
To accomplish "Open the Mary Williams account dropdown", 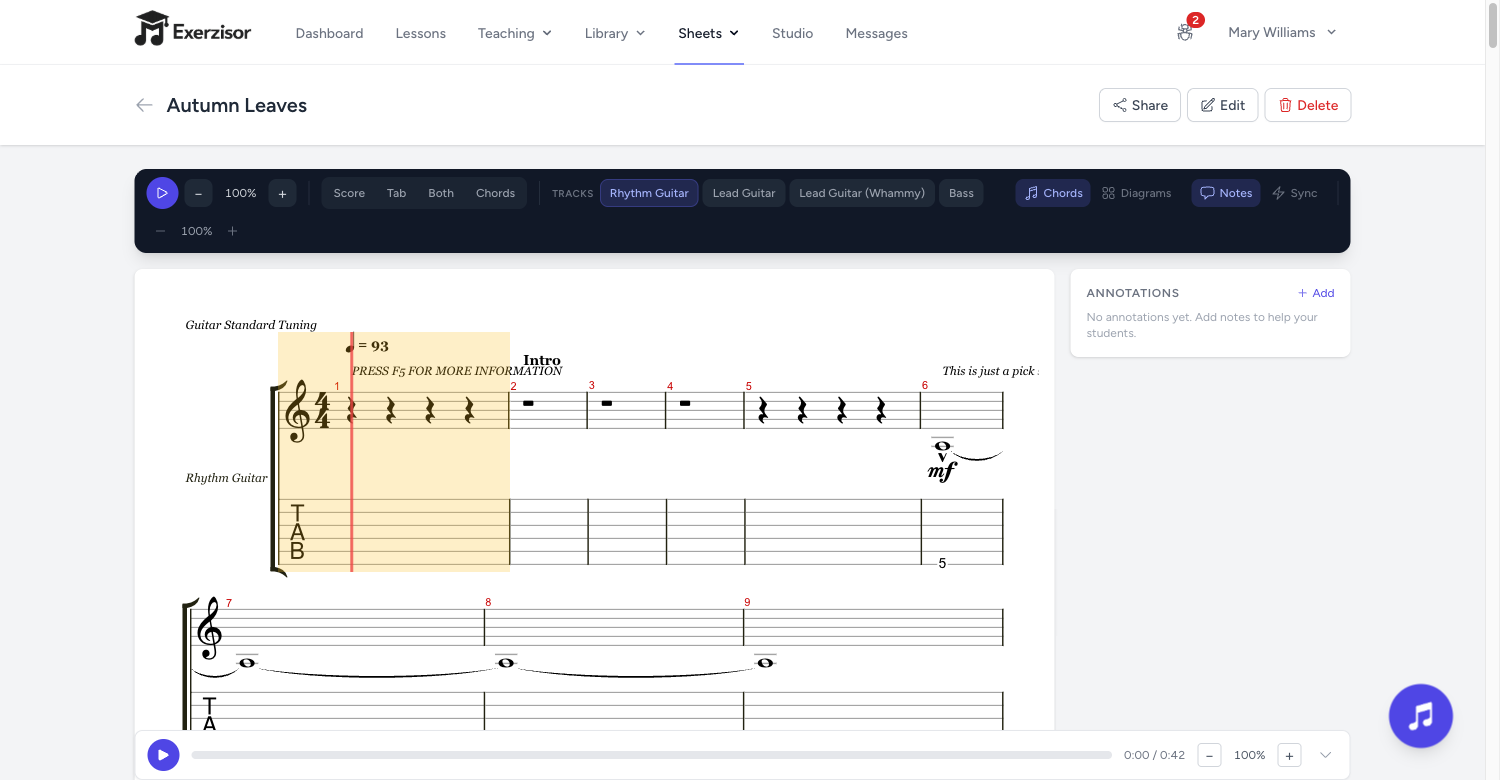I will click(1282, 32).
